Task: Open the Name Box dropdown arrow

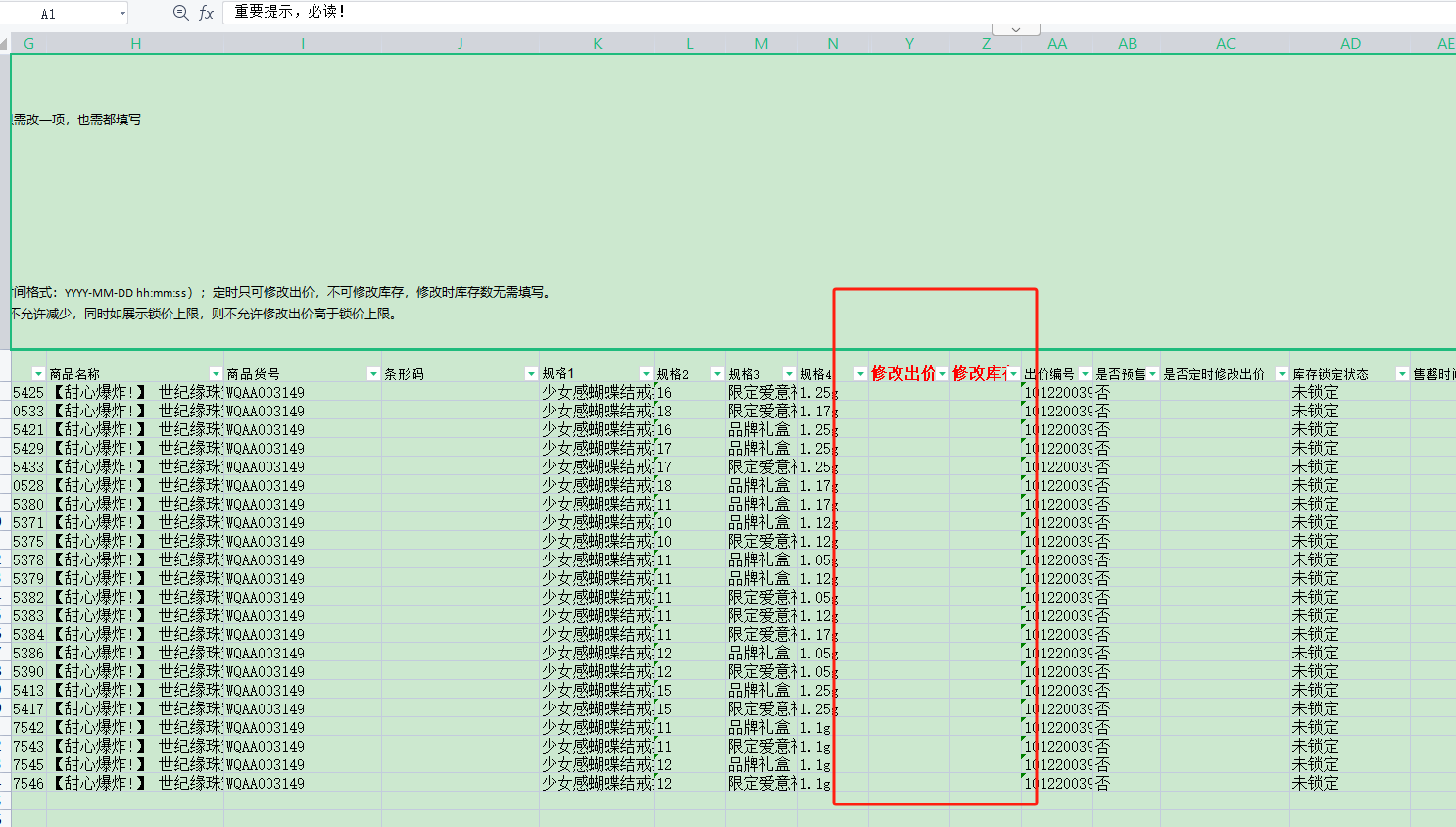Action: click(122, 14)
